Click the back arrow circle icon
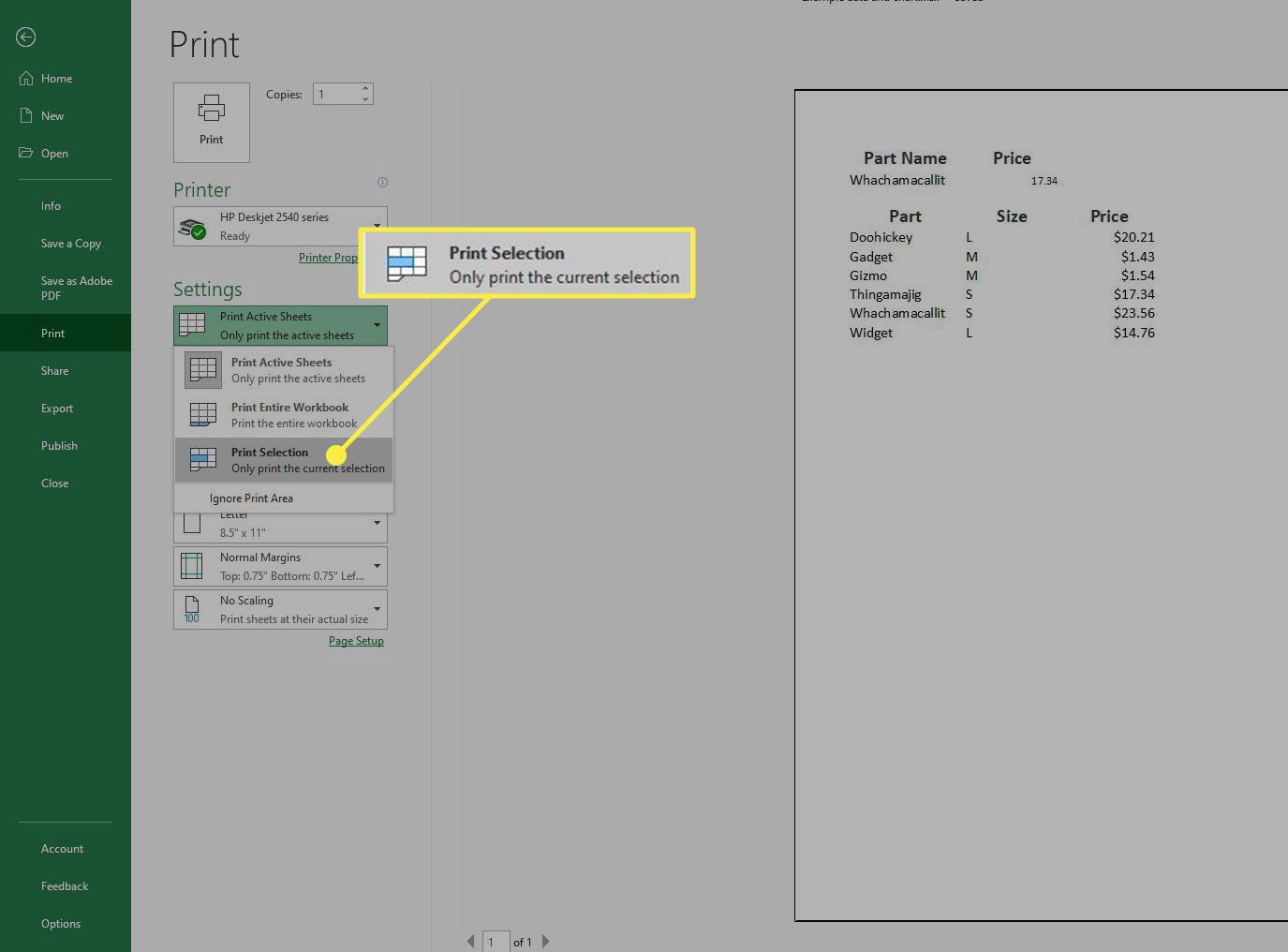Image resolution: width=1288 pixels, height=952 pixels. click(x=26, y=37)
